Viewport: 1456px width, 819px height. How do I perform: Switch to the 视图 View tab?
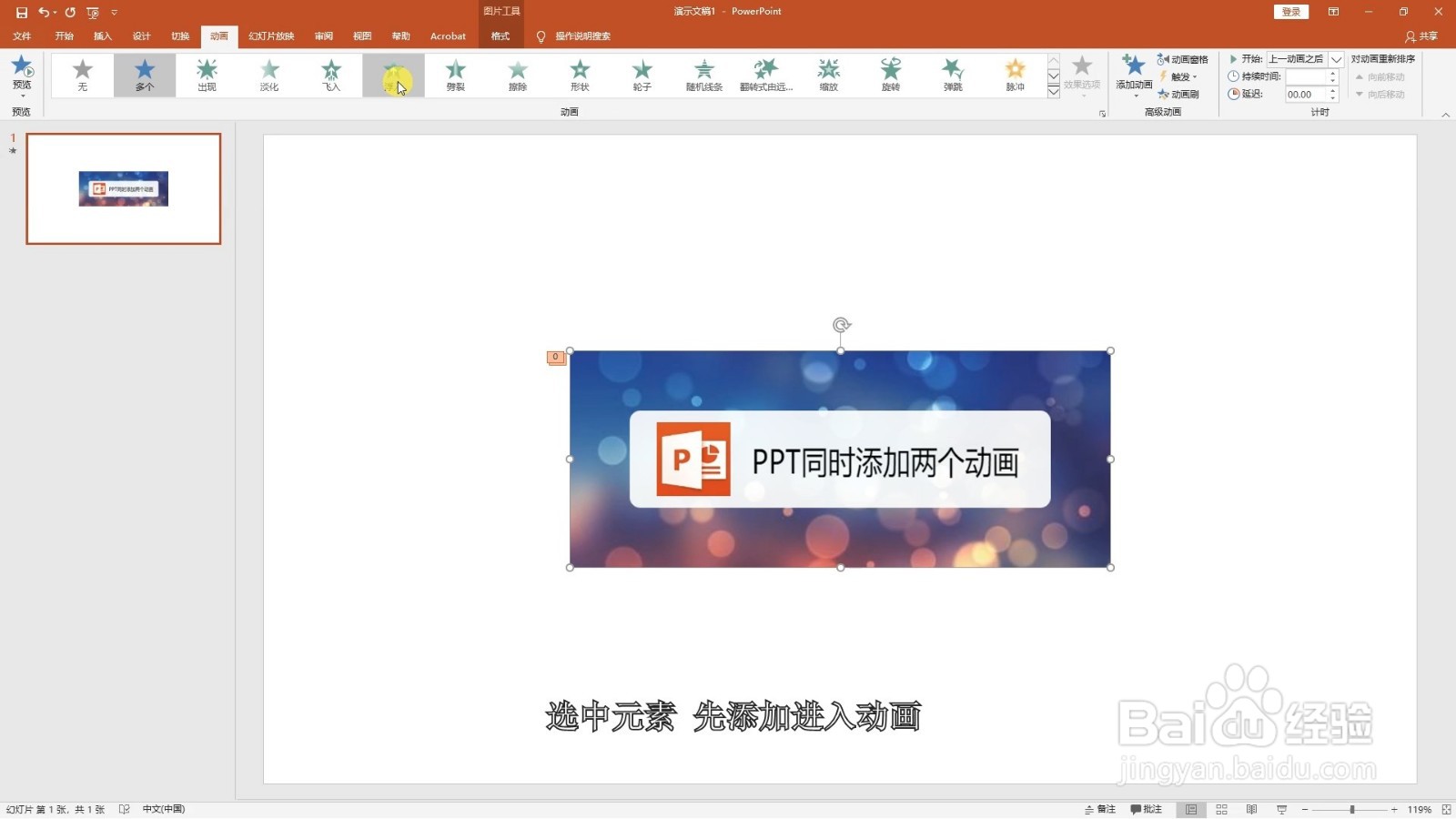click(362, 36)
